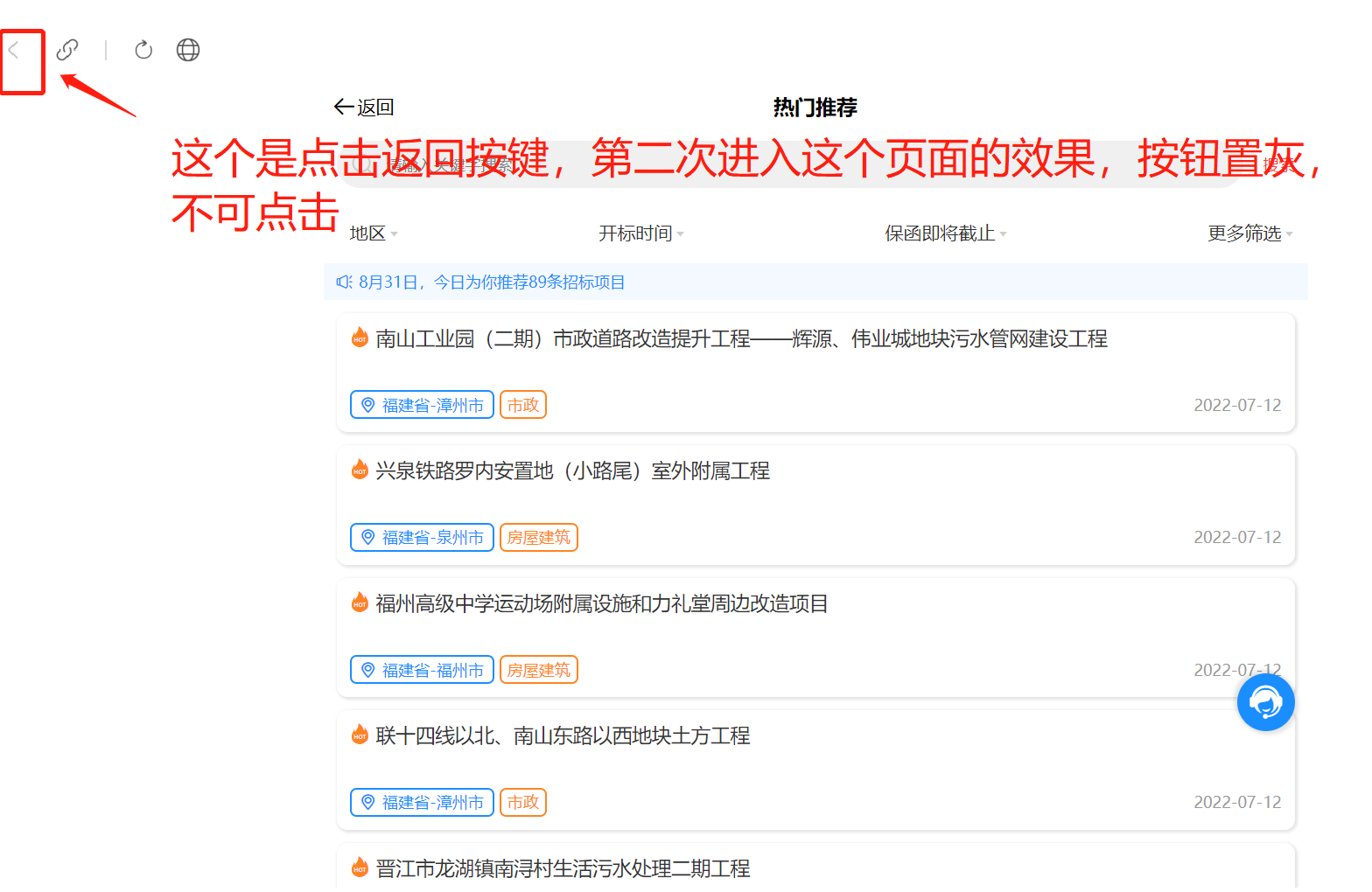Select 房屋建筑 tag on 兴泉铁路 card
This screenshot has width=1372, height=892.
(539, 537)
